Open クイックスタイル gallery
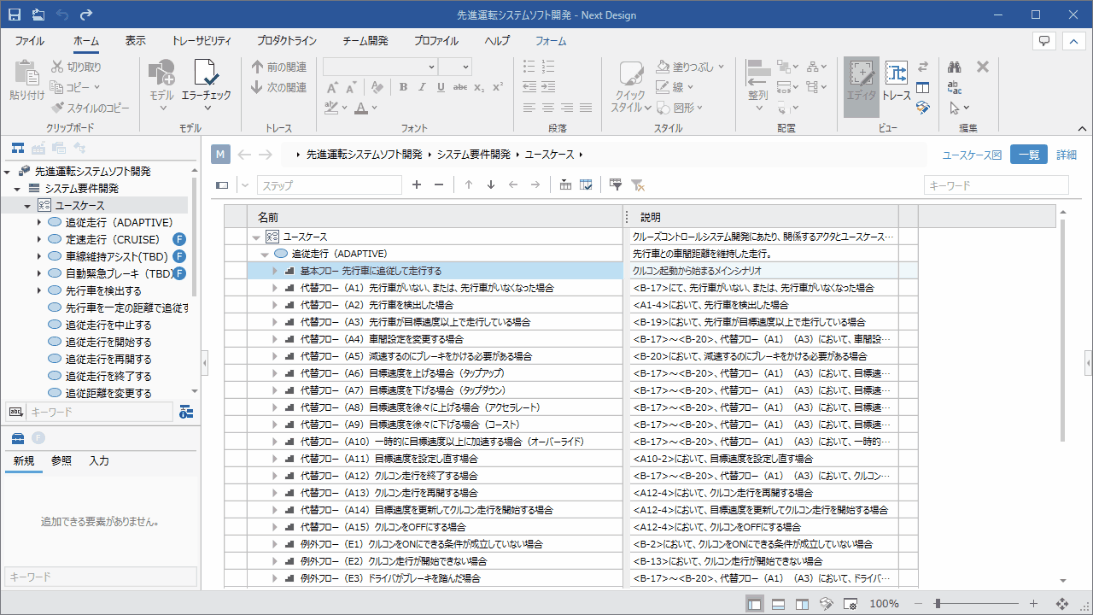 [x=631, y=87]
